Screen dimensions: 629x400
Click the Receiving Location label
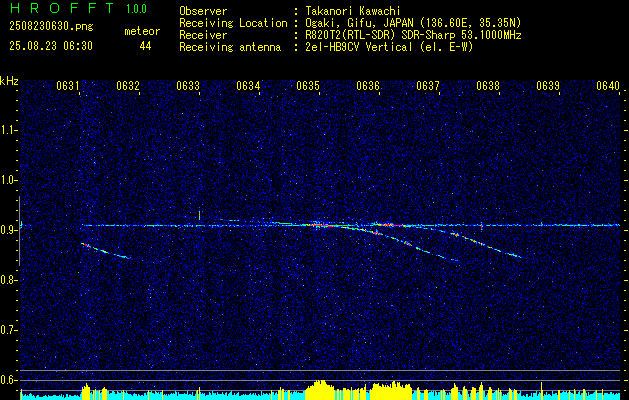[233, 23]
